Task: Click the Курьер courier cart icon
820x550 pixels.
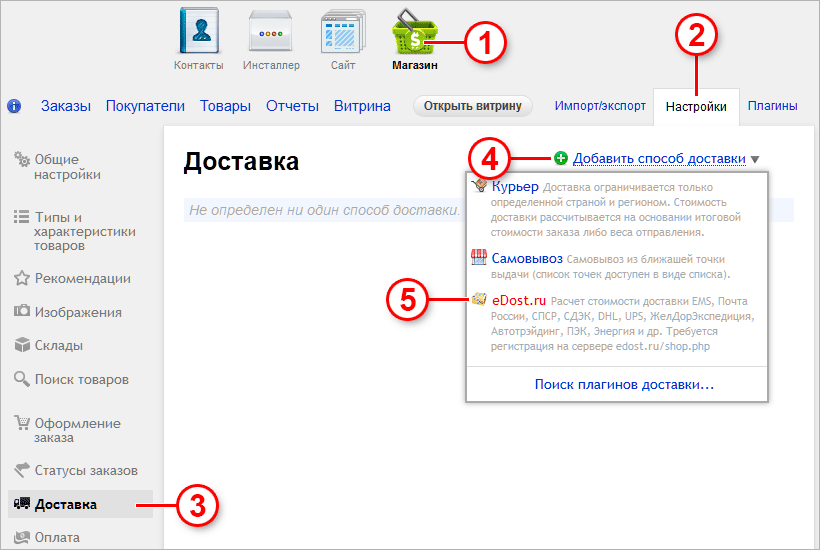Action: 479,186
